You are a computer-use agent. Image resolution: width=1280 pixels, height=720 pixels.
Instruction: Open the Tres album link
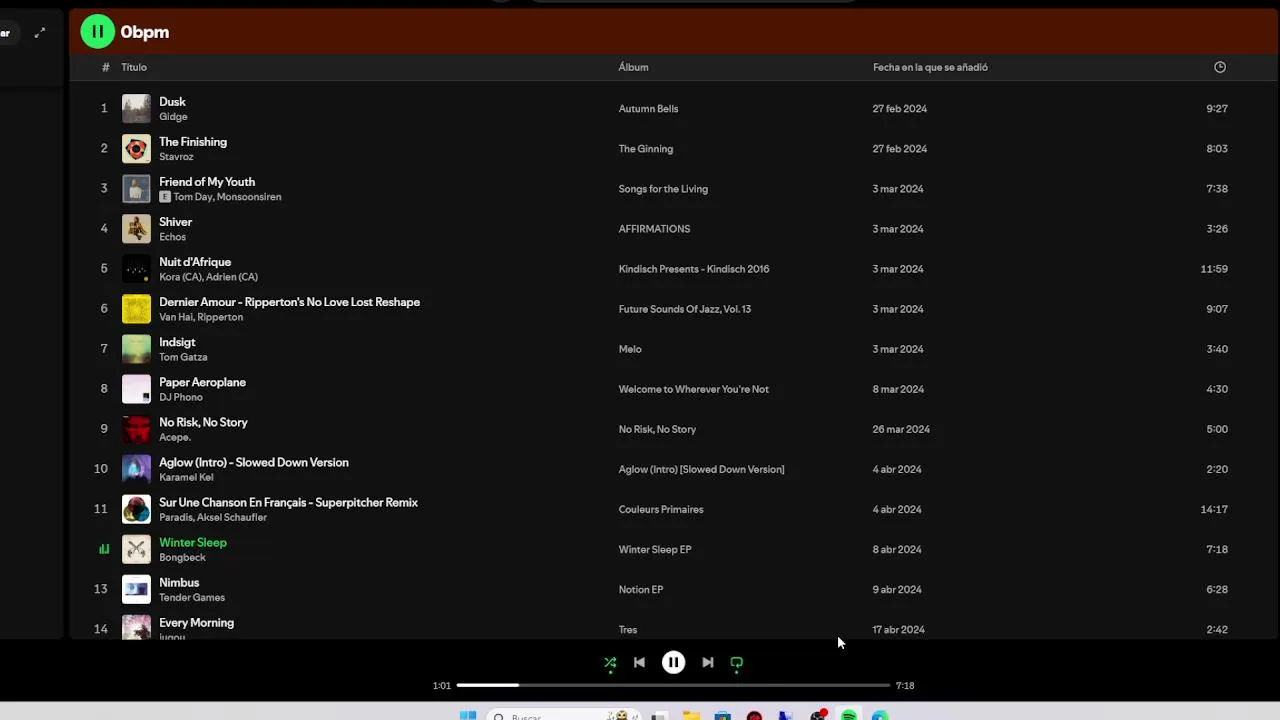(x=628, y=629)
